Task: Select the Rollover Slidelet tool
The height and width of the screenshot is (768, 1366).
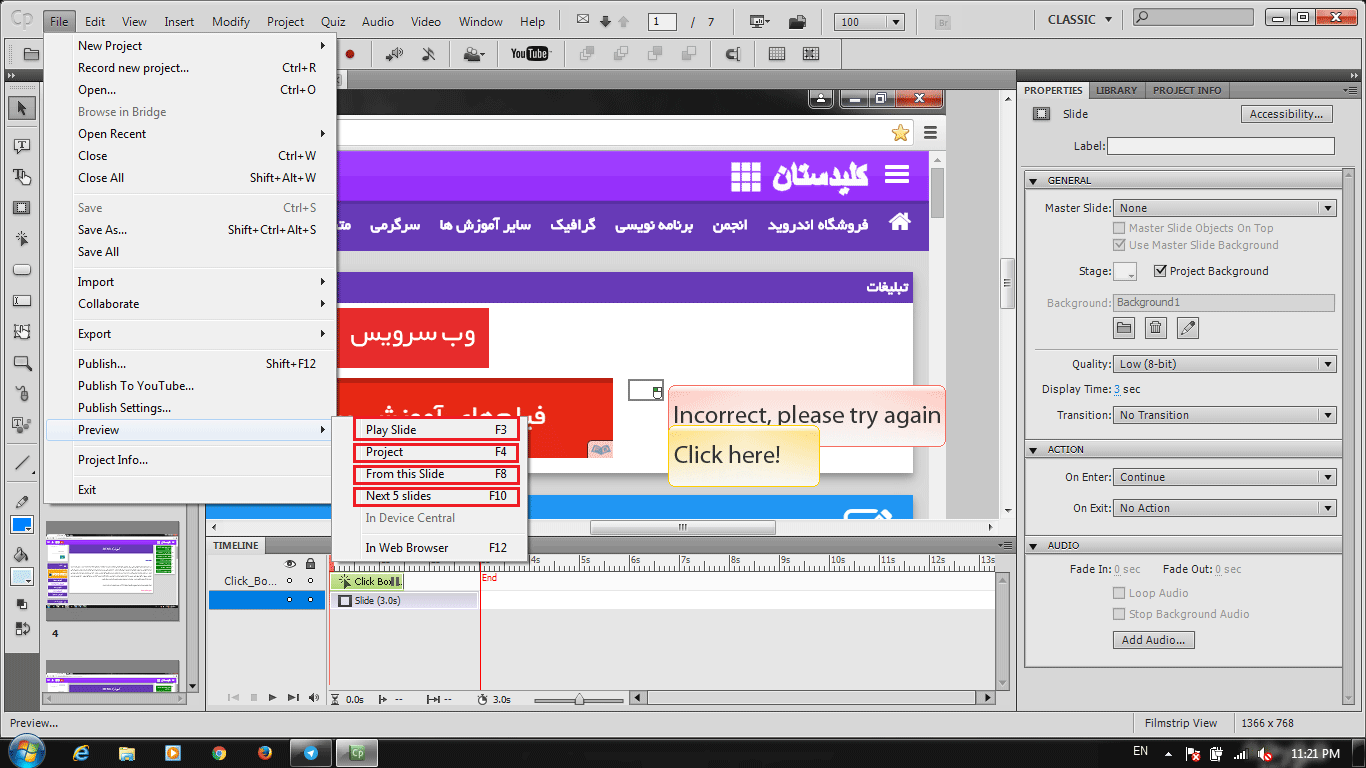Action: (22, 332)
